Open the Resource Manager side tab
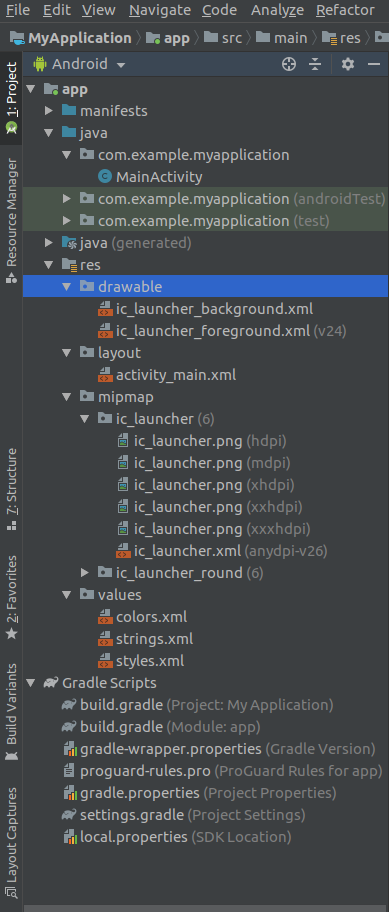 pyautogui.click(x=11, y=221)
